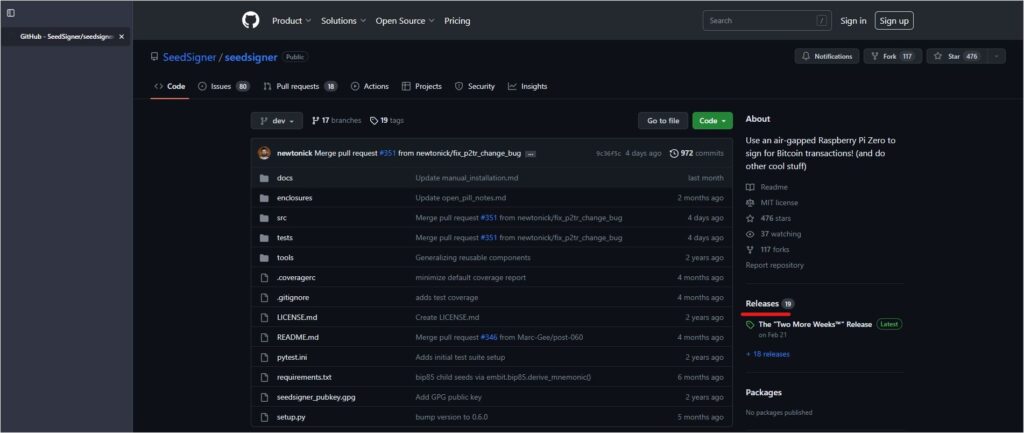This screenshot has height=433, width=1024.
Task: View the 17 branches
Action: point(336,121)
